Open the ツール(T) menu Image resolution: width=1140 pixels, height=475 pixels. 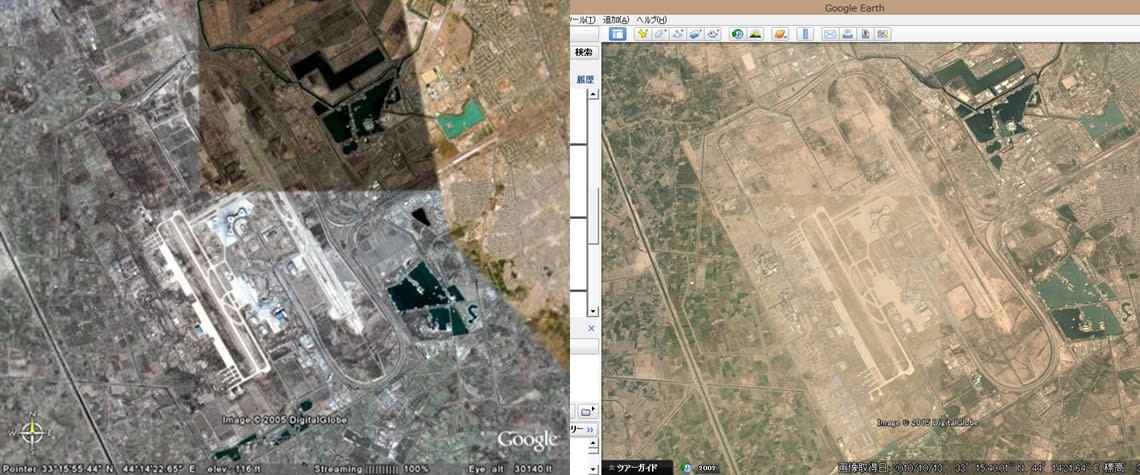click(x=582, y=20)
